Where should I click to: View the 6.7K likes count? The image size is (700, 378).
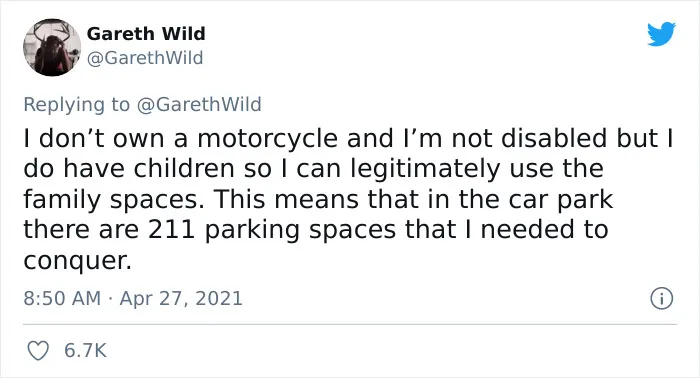[x=85, y=351]
